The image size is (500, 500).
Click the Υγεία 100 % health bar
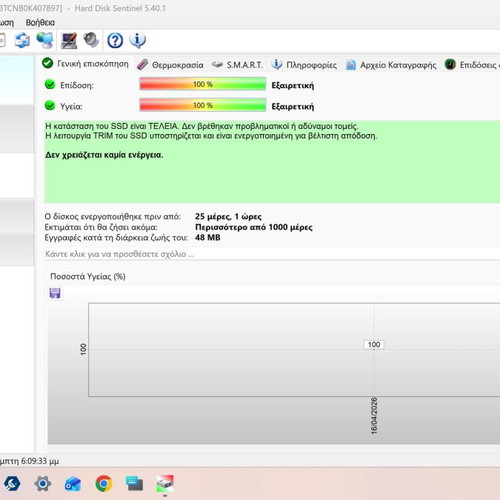(203, 105)
